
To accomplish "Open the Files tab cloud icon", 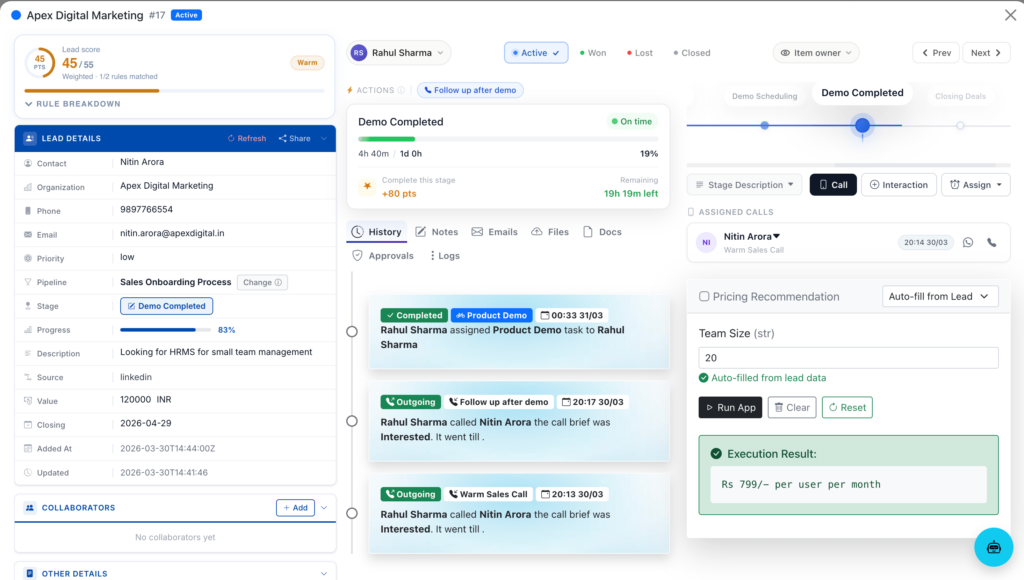I will [x=537, y=232].
